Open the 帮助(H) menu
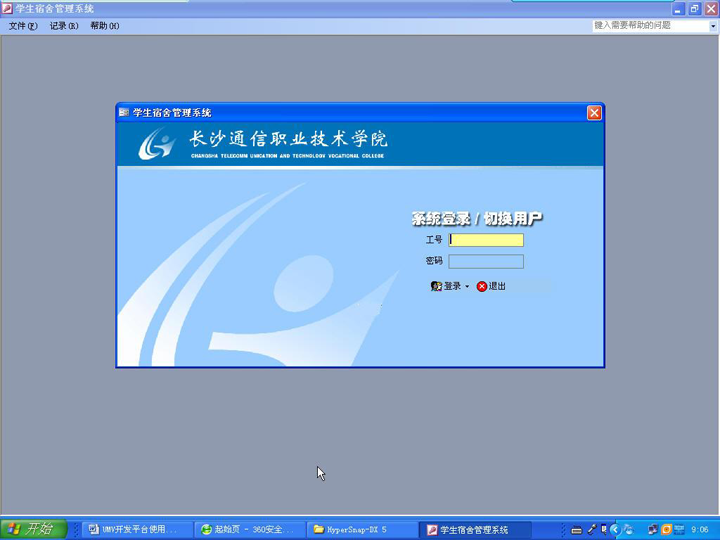This screenshot has width=720, height=540. [105, 26]
